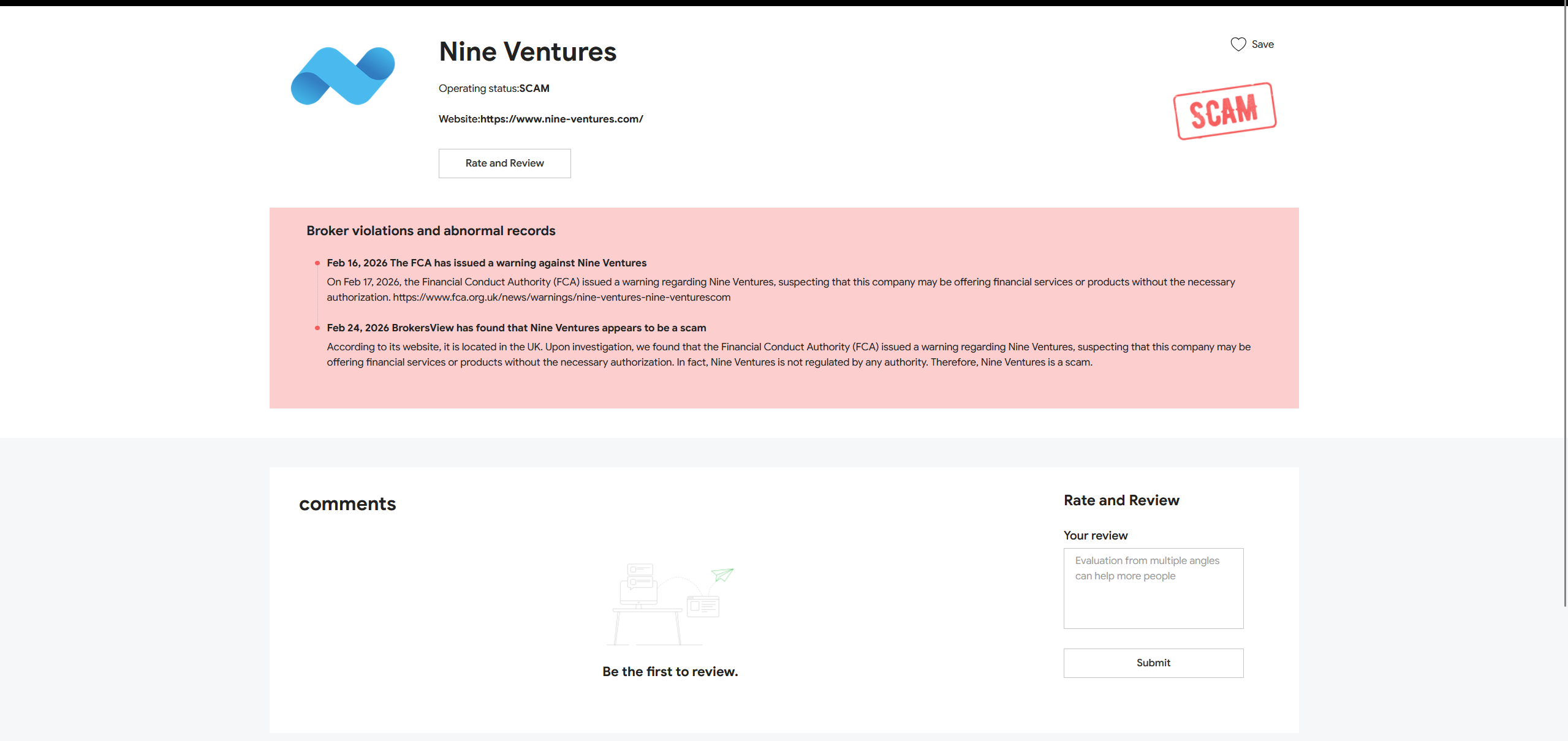Click the comments section heading
Image resolution: width=1568 pixels, height=741 pixels.
347,503
